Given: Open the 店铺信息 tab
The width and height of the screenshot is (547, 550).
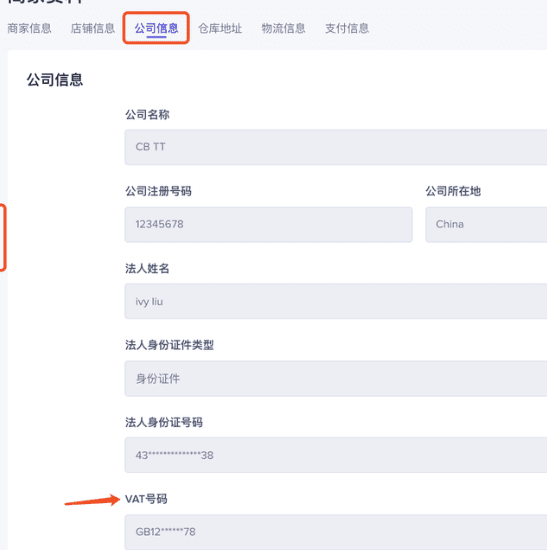Looking at the screenshot, I should click(x=93, y=28).
